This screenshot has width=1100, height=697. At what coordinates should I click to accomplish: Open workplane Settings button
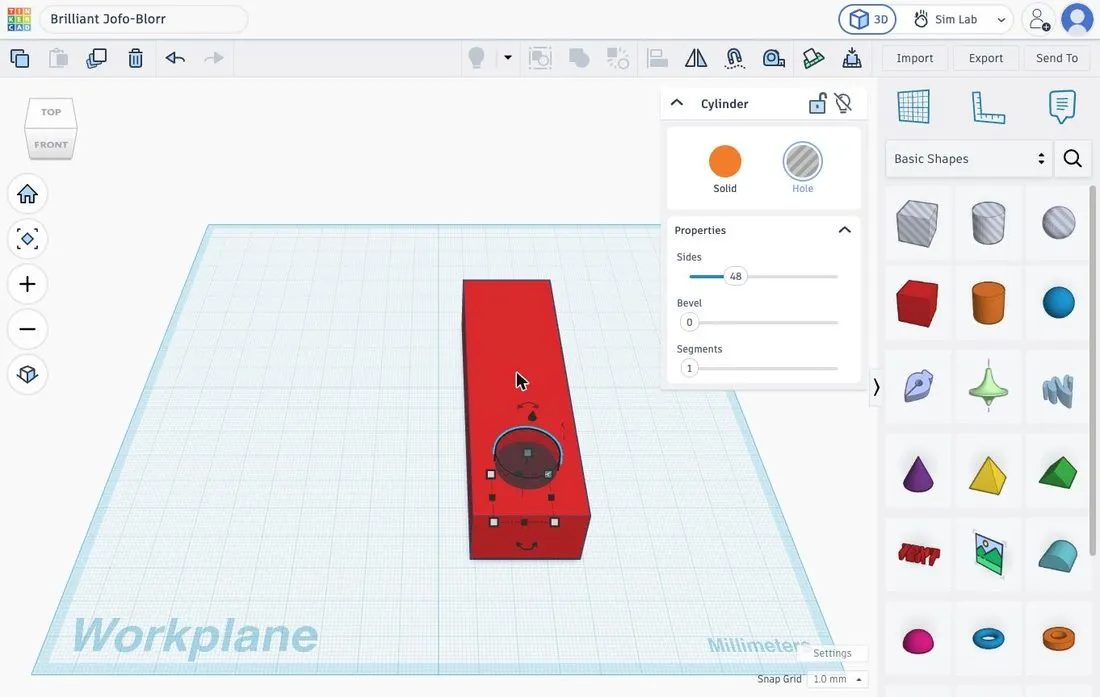click(832, 653)
